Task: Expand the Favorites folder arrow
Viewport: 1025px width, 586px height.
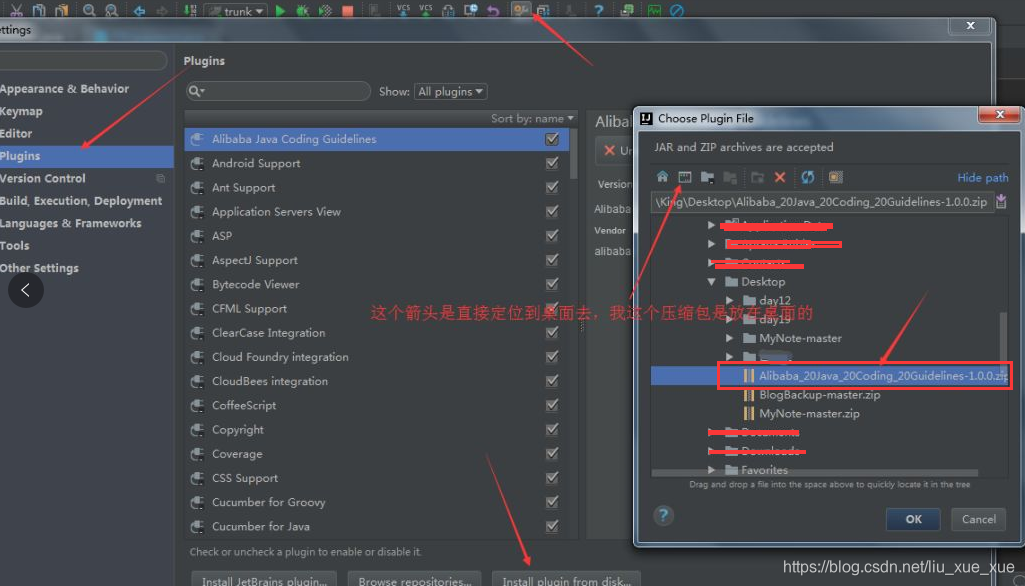Action: (712, 470)
